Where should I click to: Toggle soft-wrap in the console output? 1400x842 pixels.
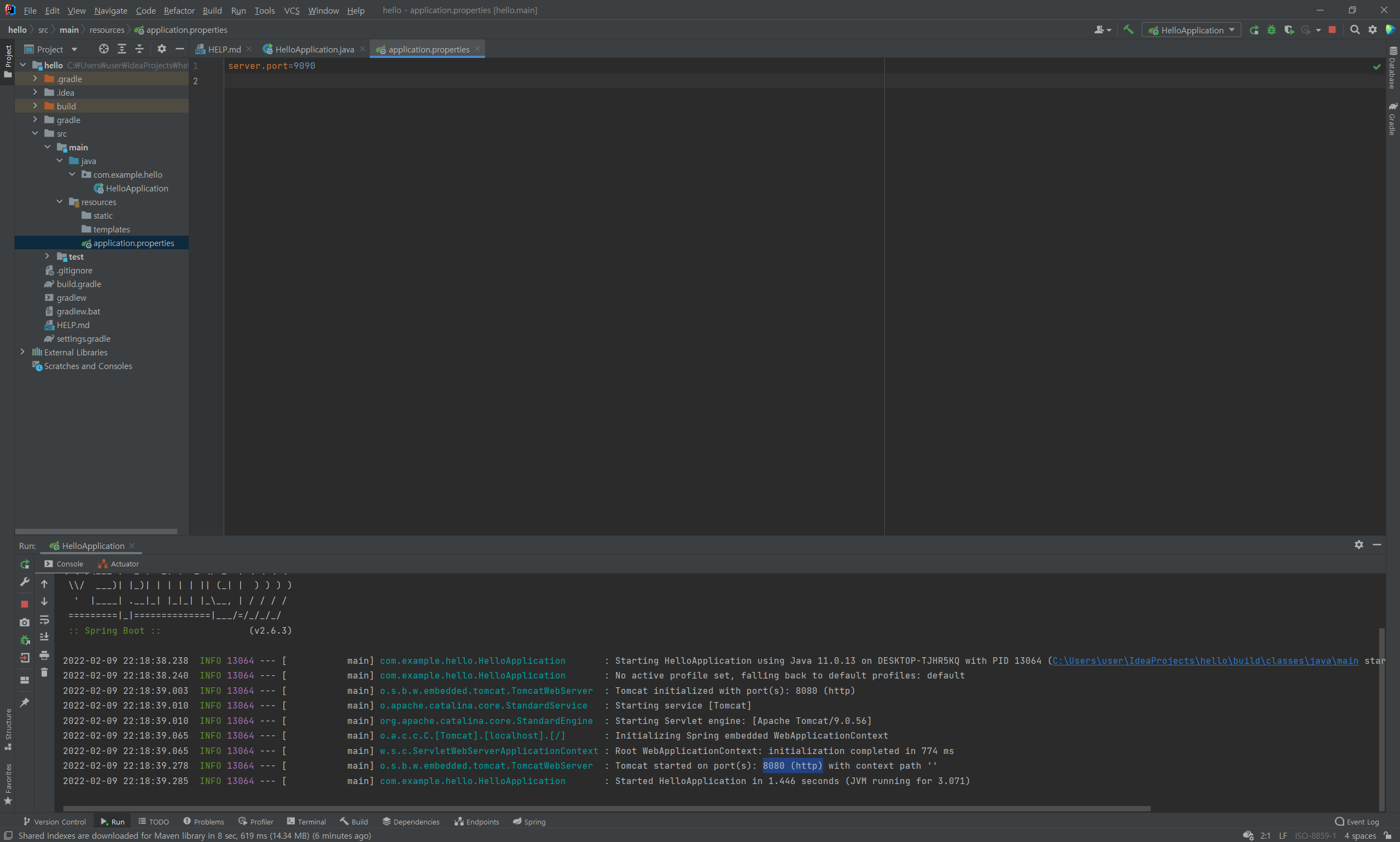44,619
